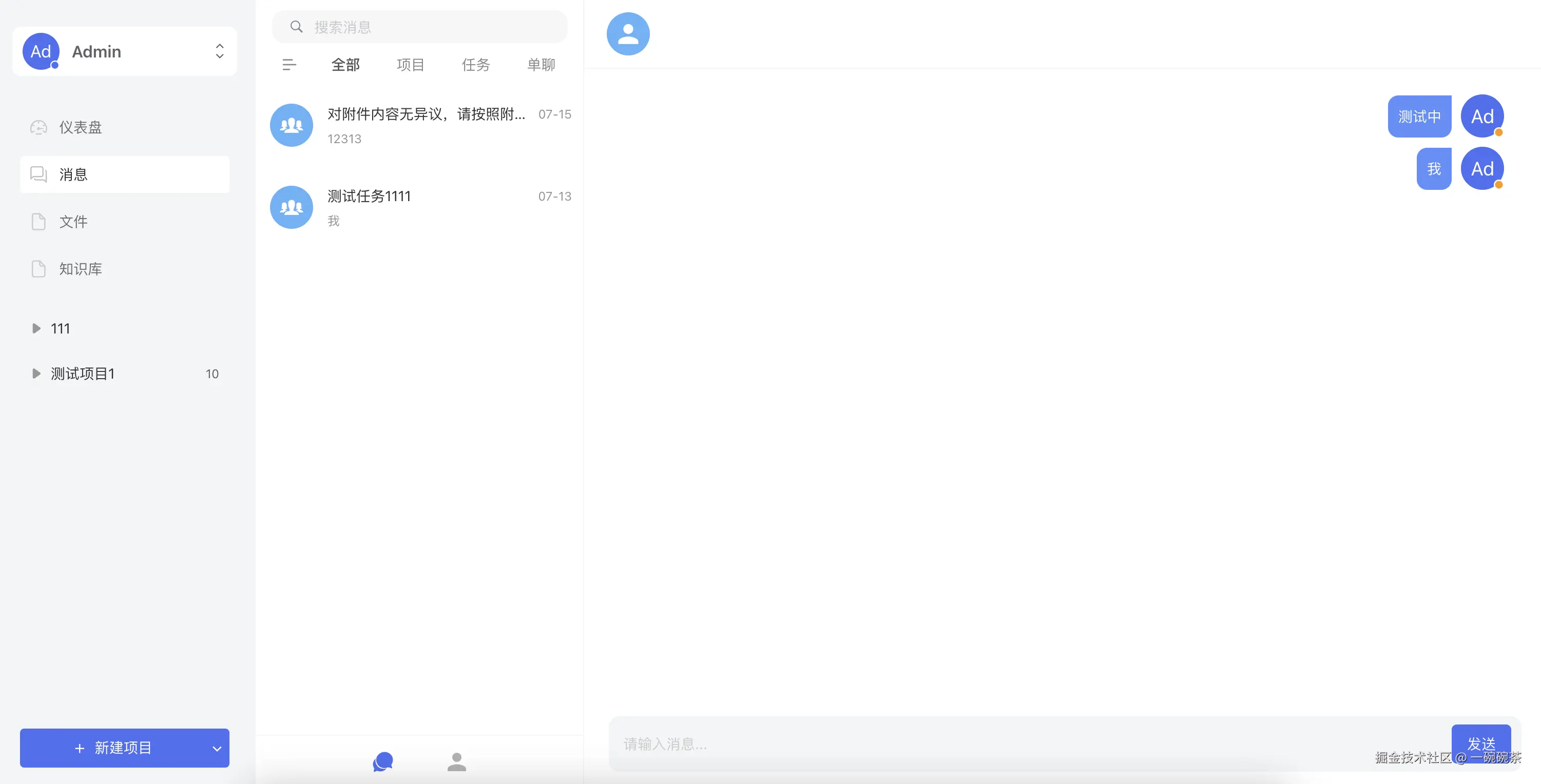The width and height of the screenshot is (1541, 784).
Task: Click the chat bubble icon at bottom
Action: 383,761
